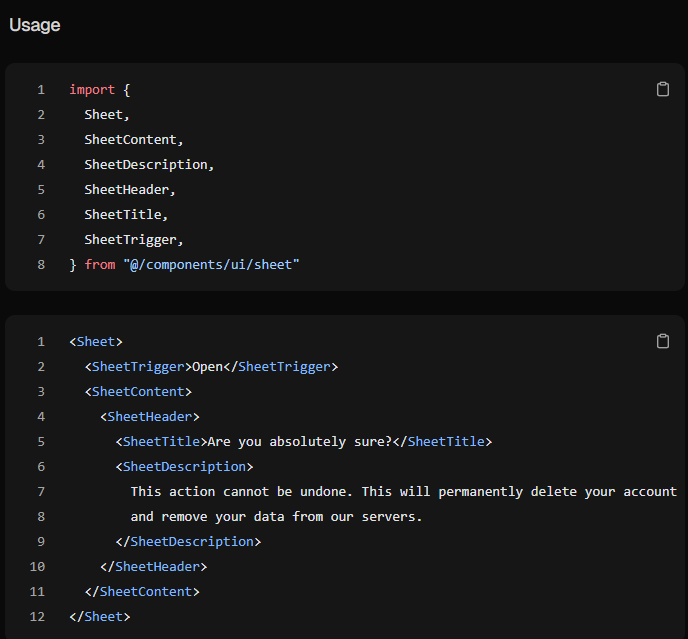The image size is (688, 639).
Task: Click the opening <SheetDescription> tag
Action: [184, 467]
